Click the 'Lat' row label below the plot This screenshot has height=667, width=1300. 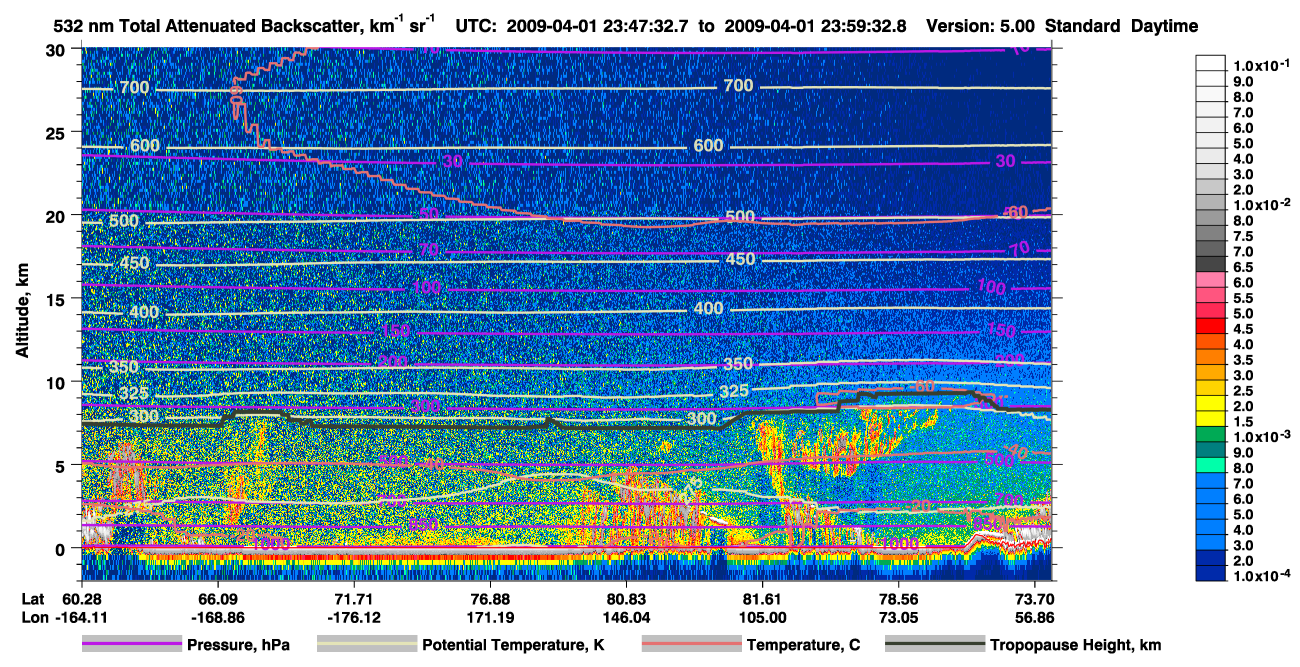pos(32,598)
